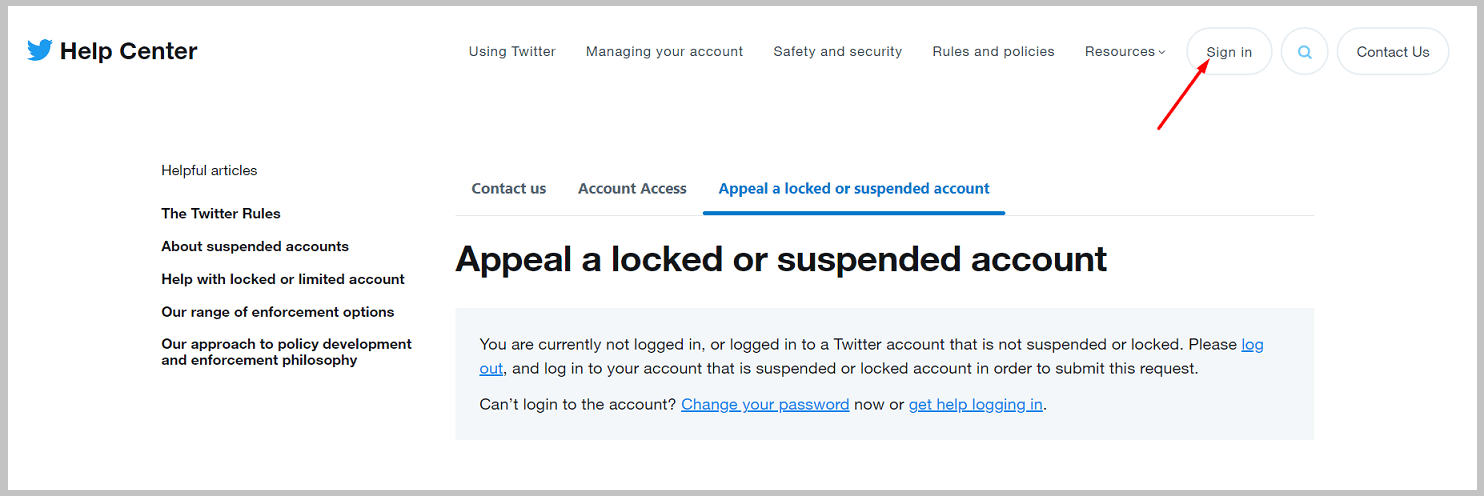The height and width of the screenshot is (496, 1484).
Task: Click the get help logging in link
Action: [975, 405]
